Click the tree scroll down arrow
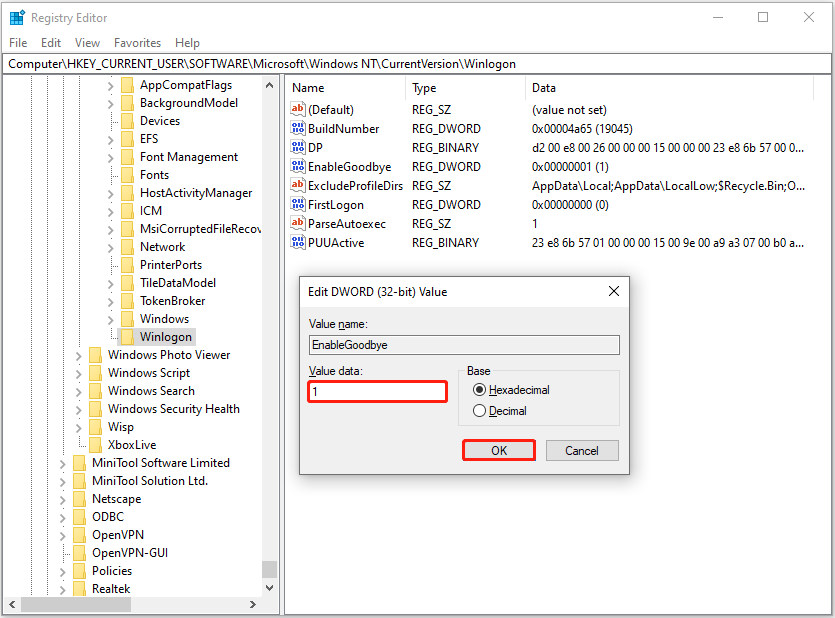Viewport: 835px width, 618px height. tap(269, 588)
